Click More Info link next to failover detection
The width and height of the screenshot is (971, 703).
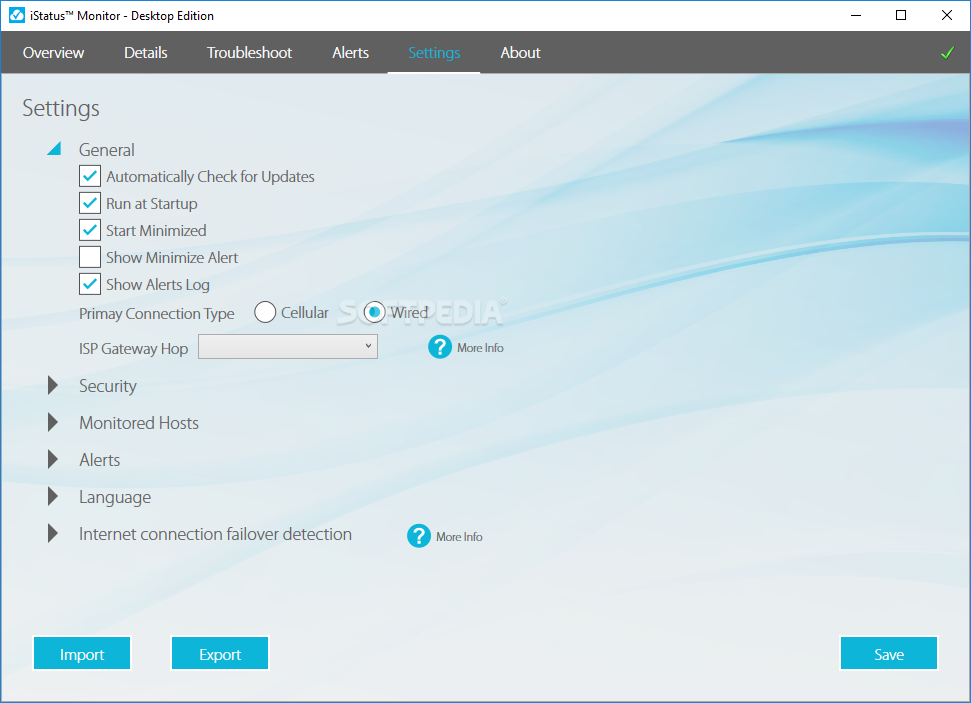click(x=459, y=537)
